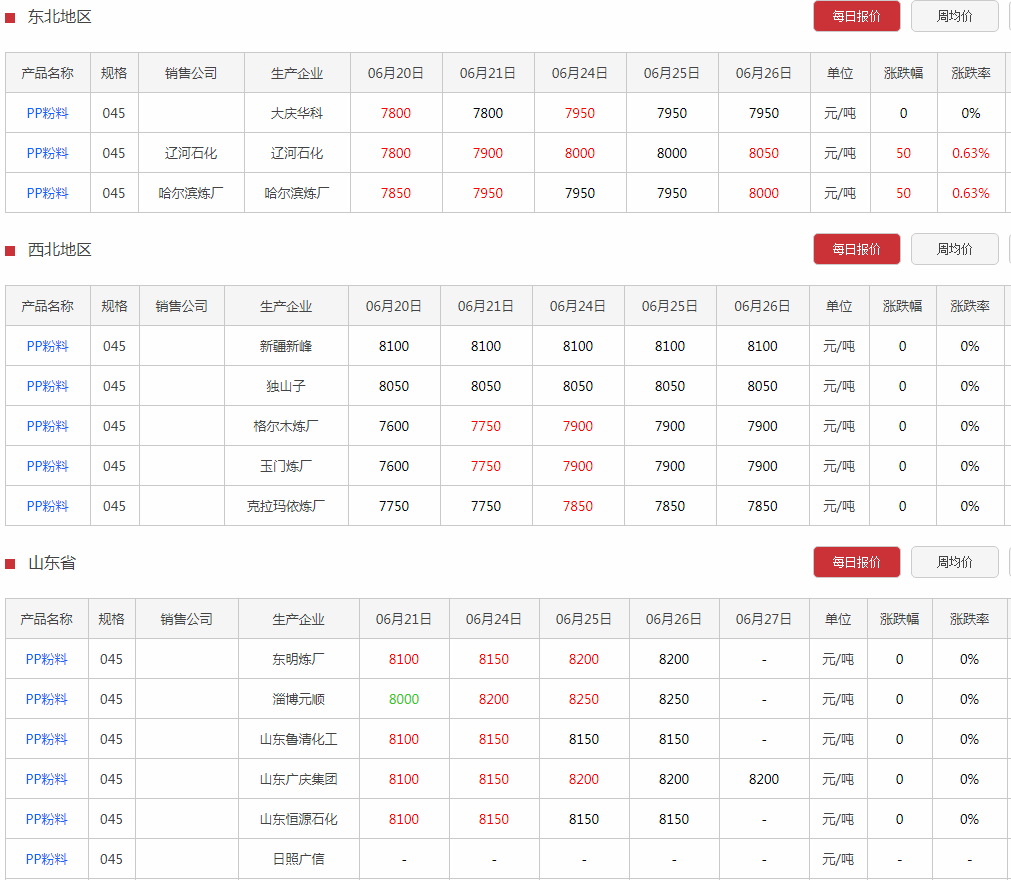Switch to 周均价 tab in 山东省 section

pyautogui.click(x=954, y=562)
